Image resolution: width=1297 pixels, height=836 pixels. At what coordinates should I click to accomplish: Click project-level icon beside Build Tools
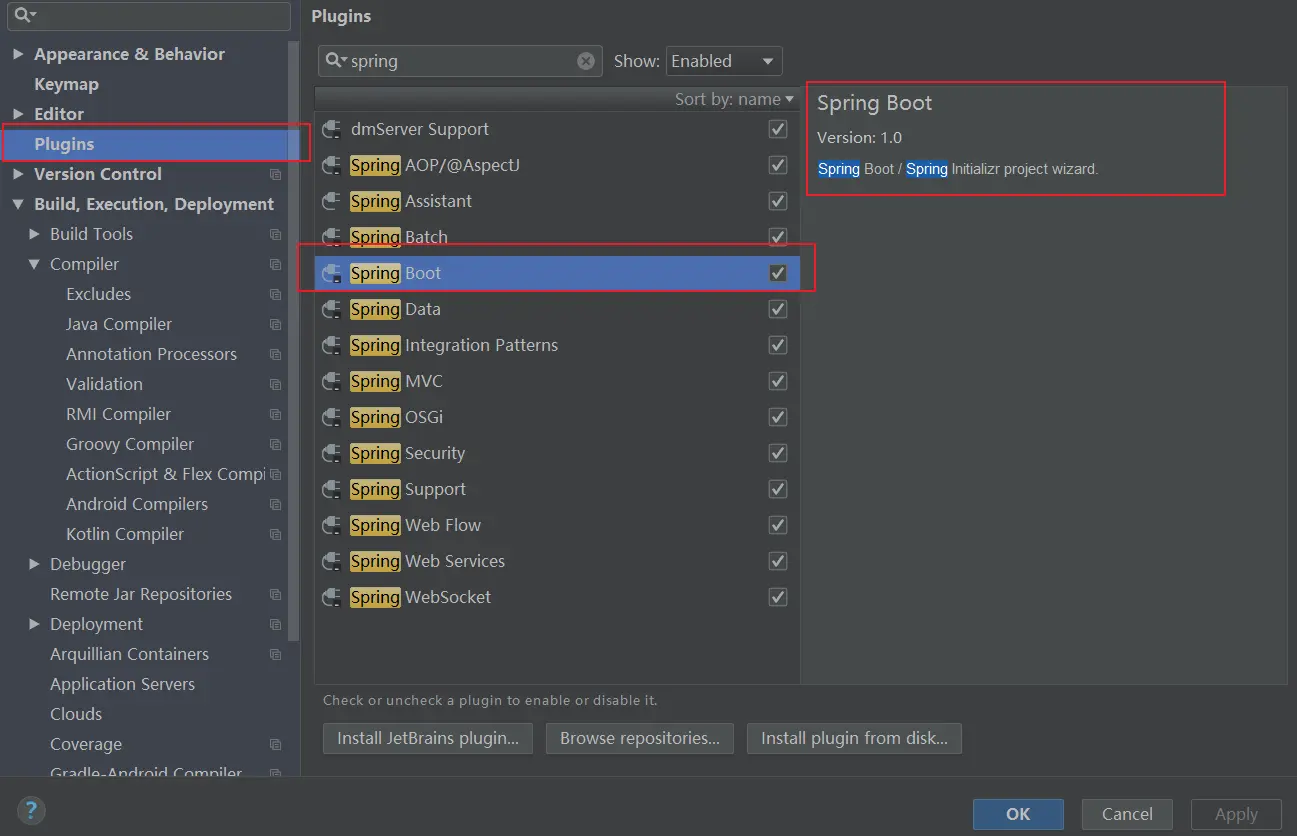[276, 234]
